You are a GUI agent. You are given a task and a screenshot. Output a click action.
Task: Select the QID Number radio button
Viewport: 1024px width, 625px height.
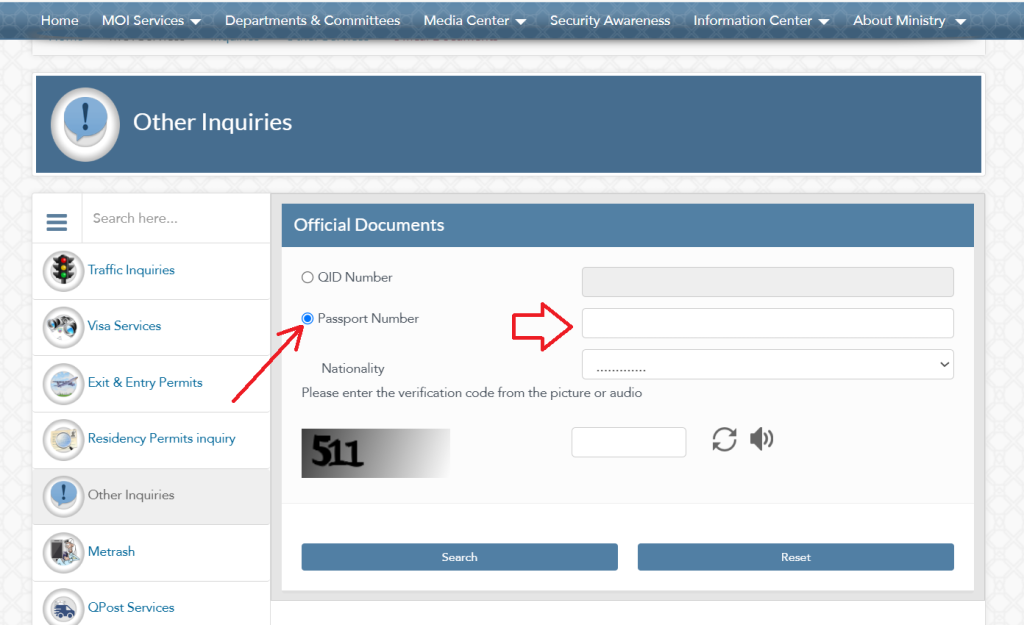308,278
